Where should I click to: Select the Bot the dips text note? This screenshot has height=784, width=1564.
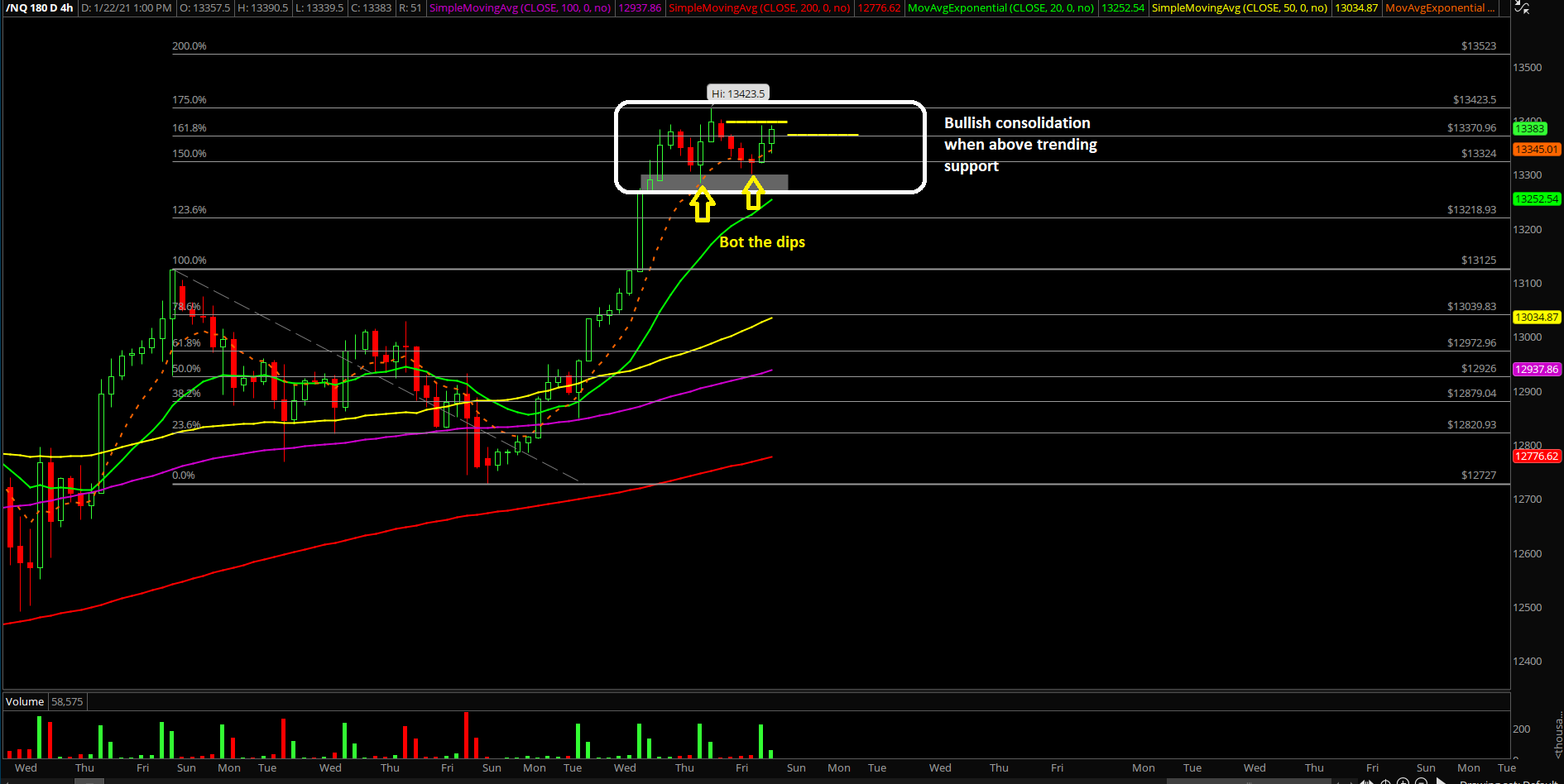(762, 242)
